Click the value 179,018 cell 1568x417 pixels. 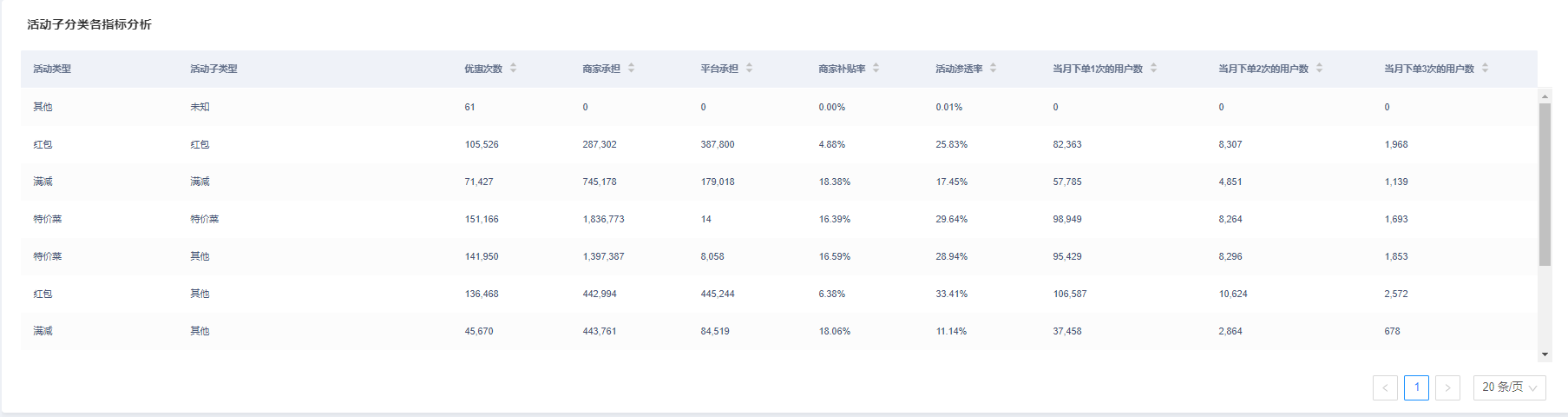(x=718, y=182)
